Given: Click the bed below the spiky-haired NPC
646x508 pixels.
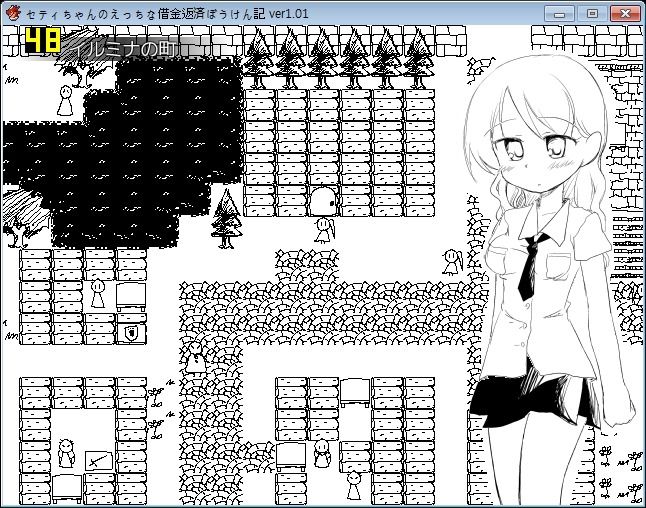Looking at the screenshot, I should coord(67,489).
